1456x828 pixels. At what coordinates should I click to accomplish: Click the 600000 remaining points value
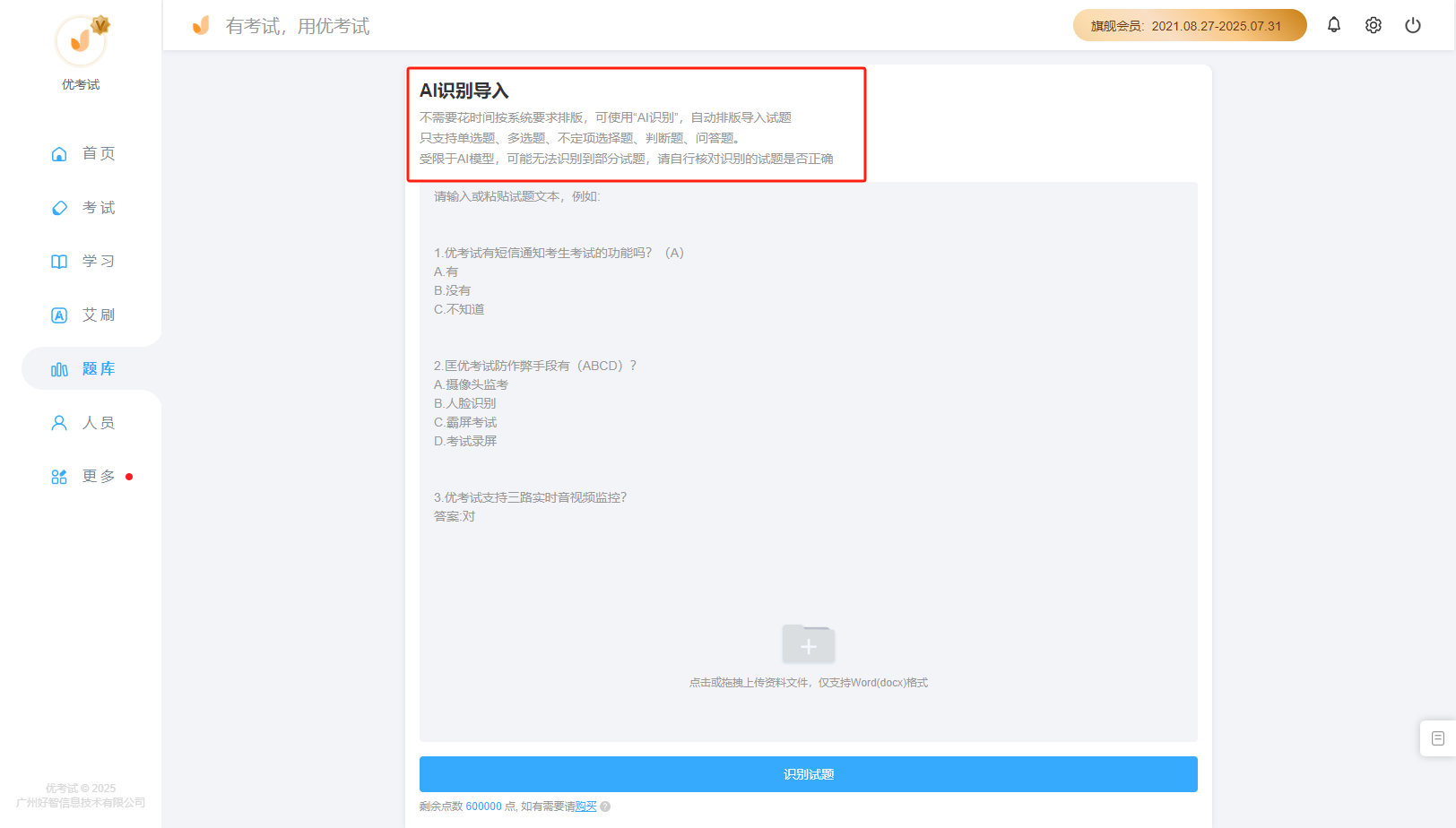tap(484, 806)
